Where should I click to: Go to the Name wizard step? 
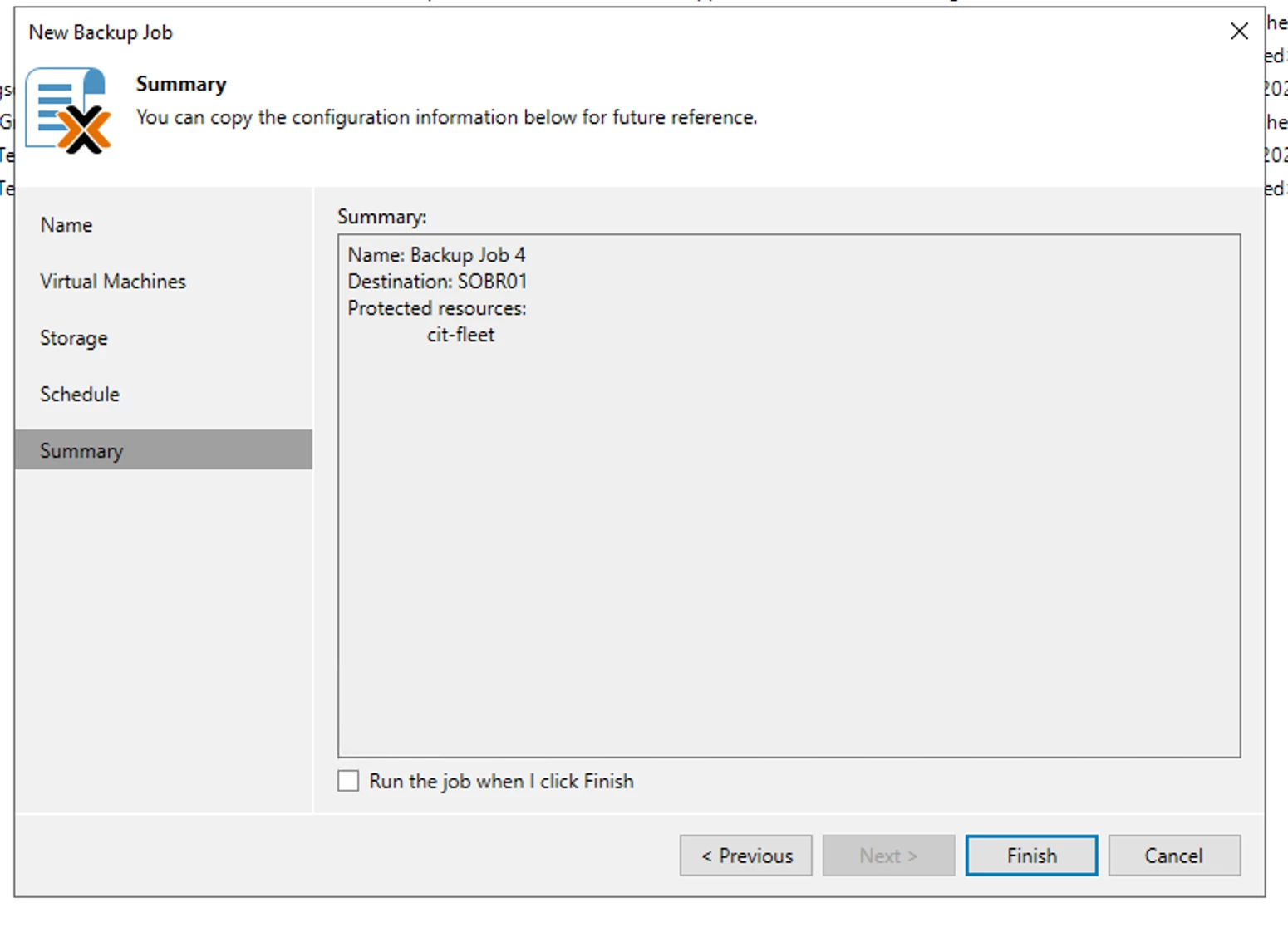pos(66,225)
